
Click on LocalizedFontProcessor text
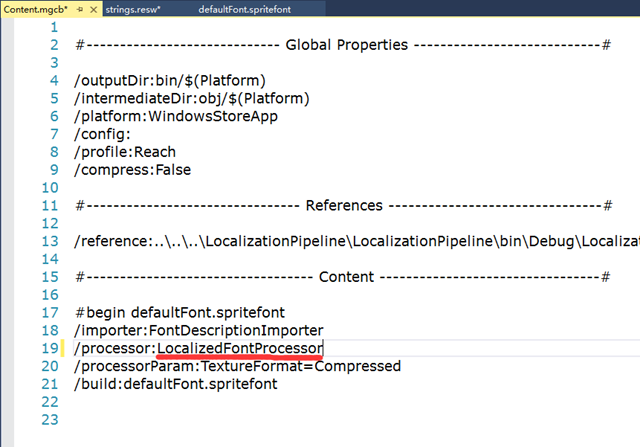[x=240, y=348]
